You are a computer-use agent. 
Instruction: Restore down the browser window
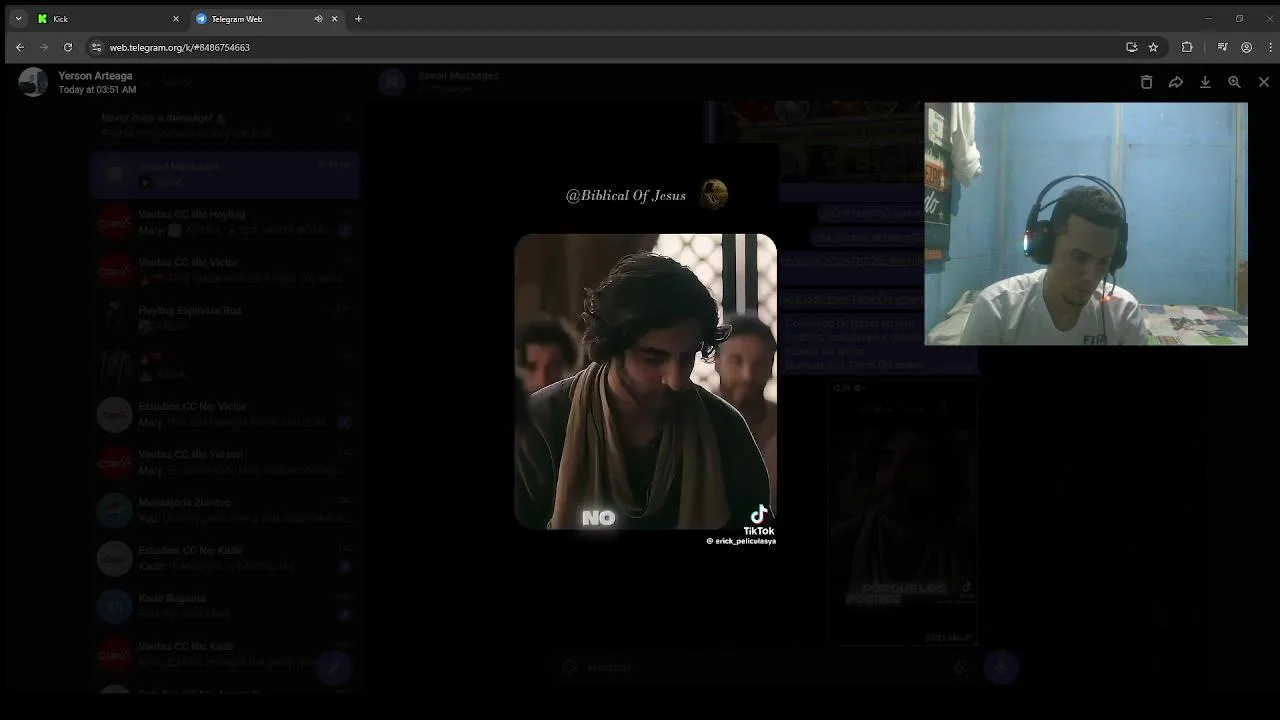tap(1239, 18)
